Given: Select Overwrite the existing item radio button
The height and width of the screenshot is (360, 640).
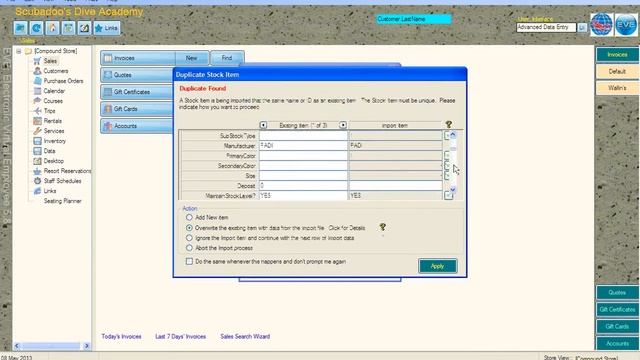Looking at the screenshot, I should 189,228.
